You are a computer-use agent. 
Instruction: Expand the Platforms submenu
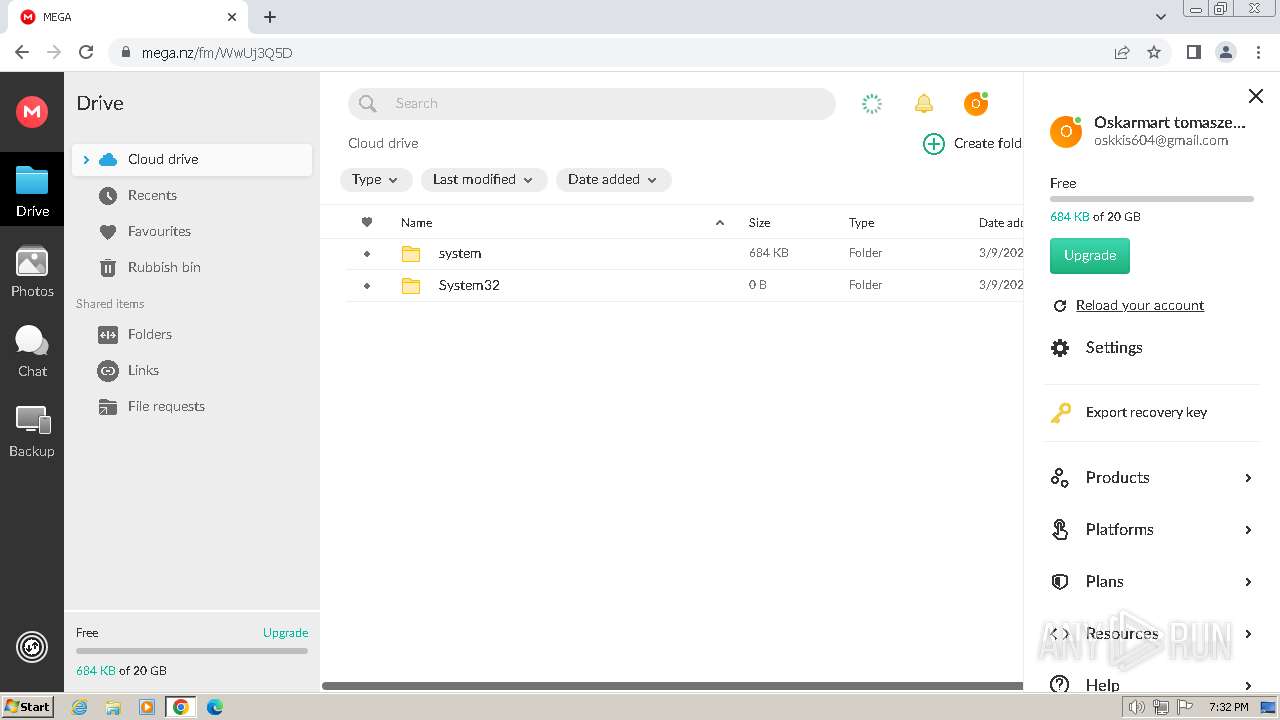[1248, 530]
